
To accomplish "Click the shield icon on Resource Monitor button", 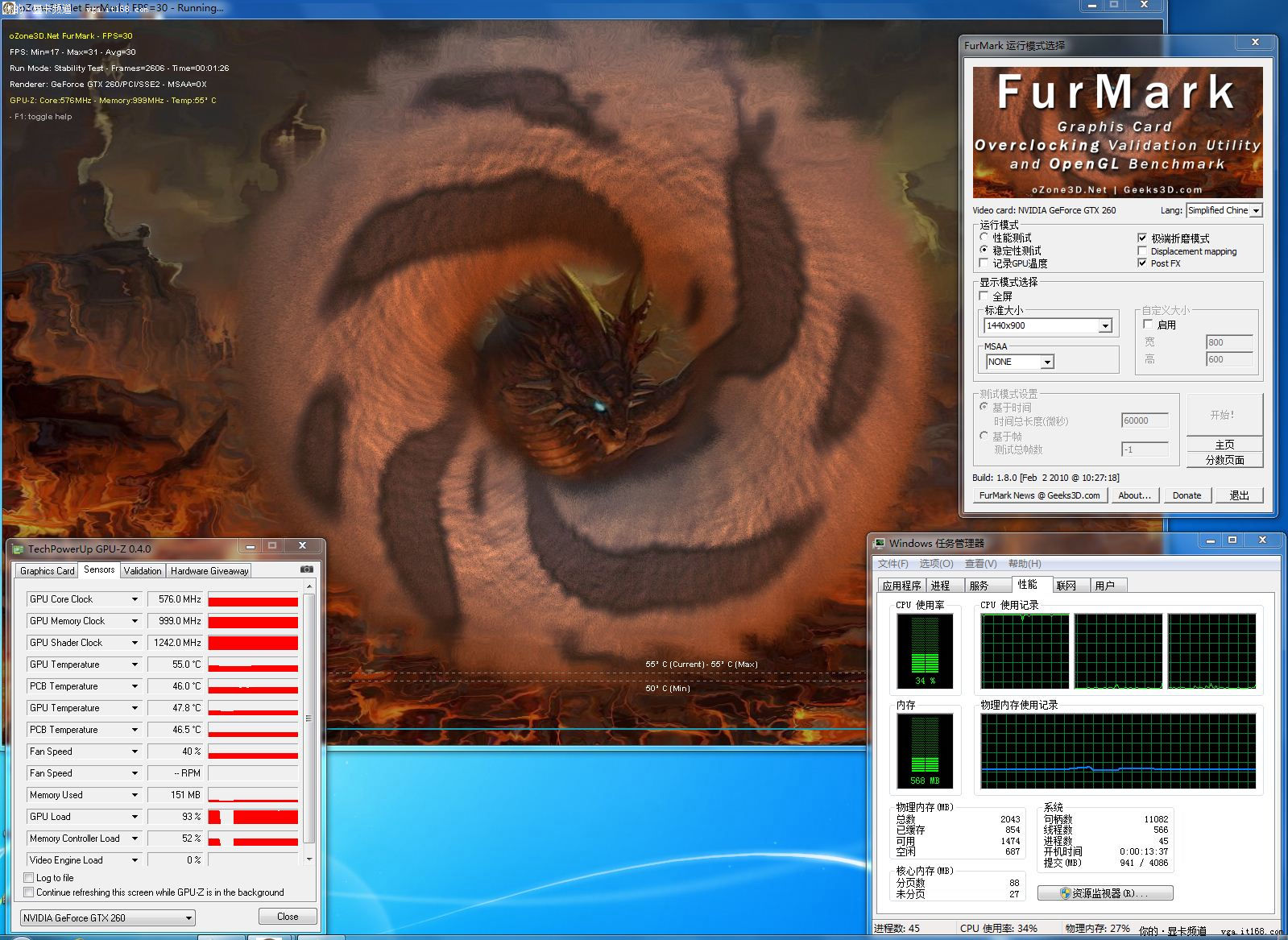I will 1065,893.
